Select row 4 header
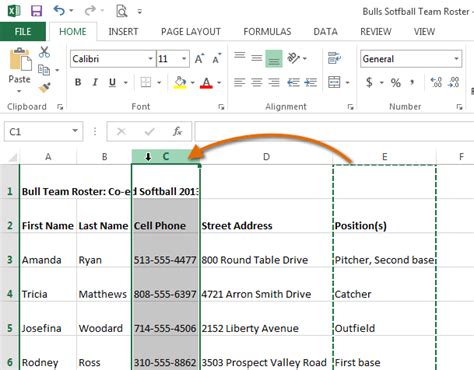Viewport: 474px width, 370px height. pos(10,294)
